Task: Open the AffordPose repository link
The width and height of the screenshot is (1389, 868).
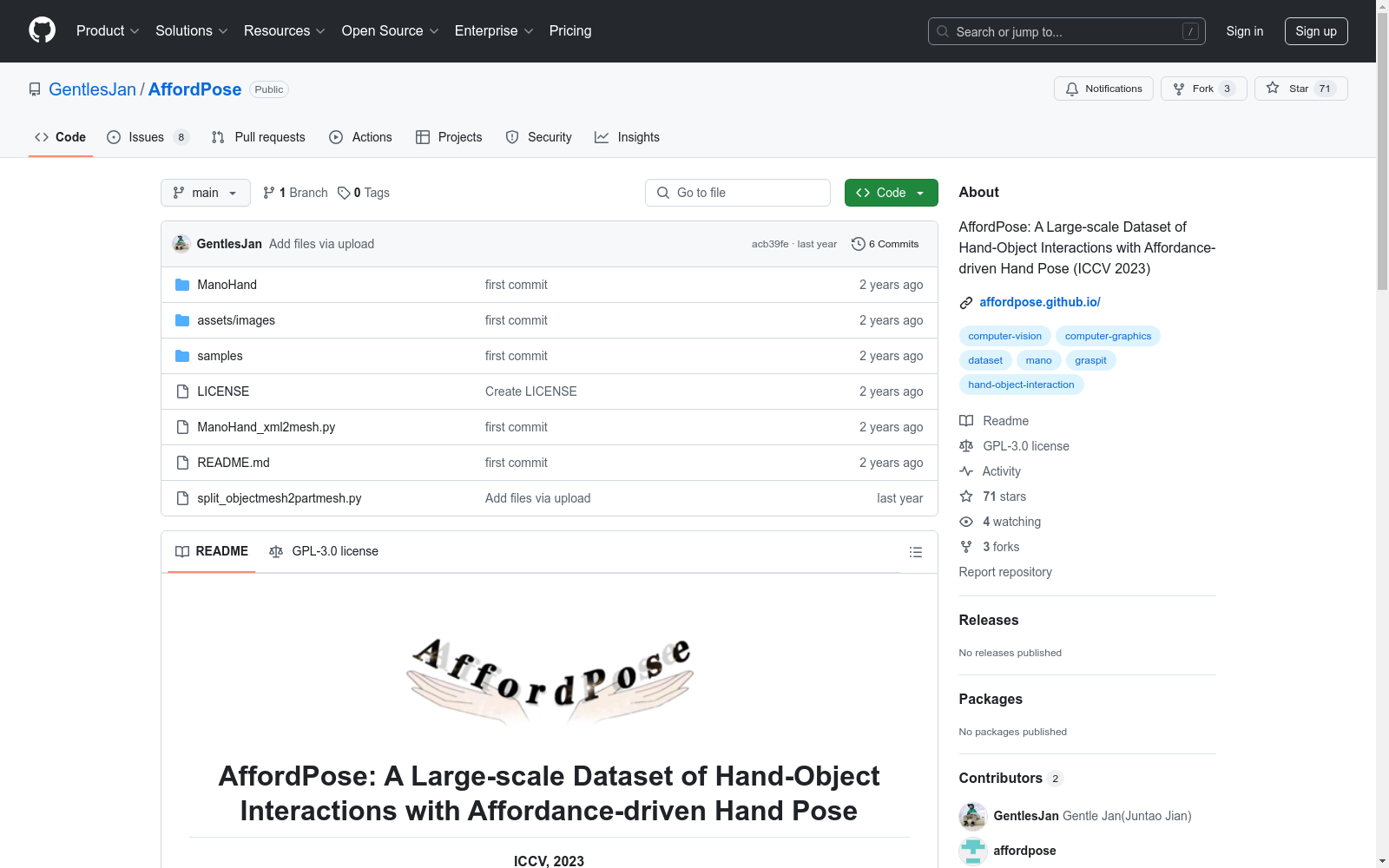Action: tap(194, 89)
